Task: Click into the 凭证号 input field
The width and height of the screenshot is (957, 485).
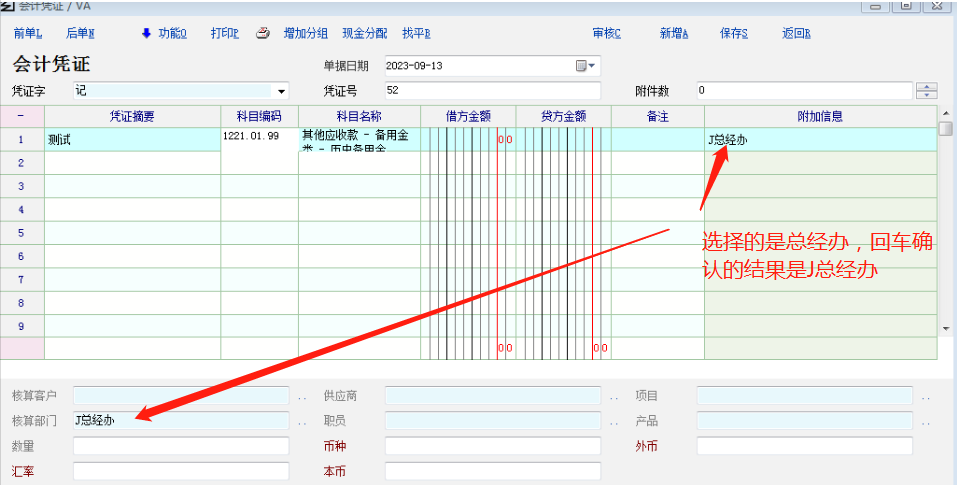Action: click(491, 91)
